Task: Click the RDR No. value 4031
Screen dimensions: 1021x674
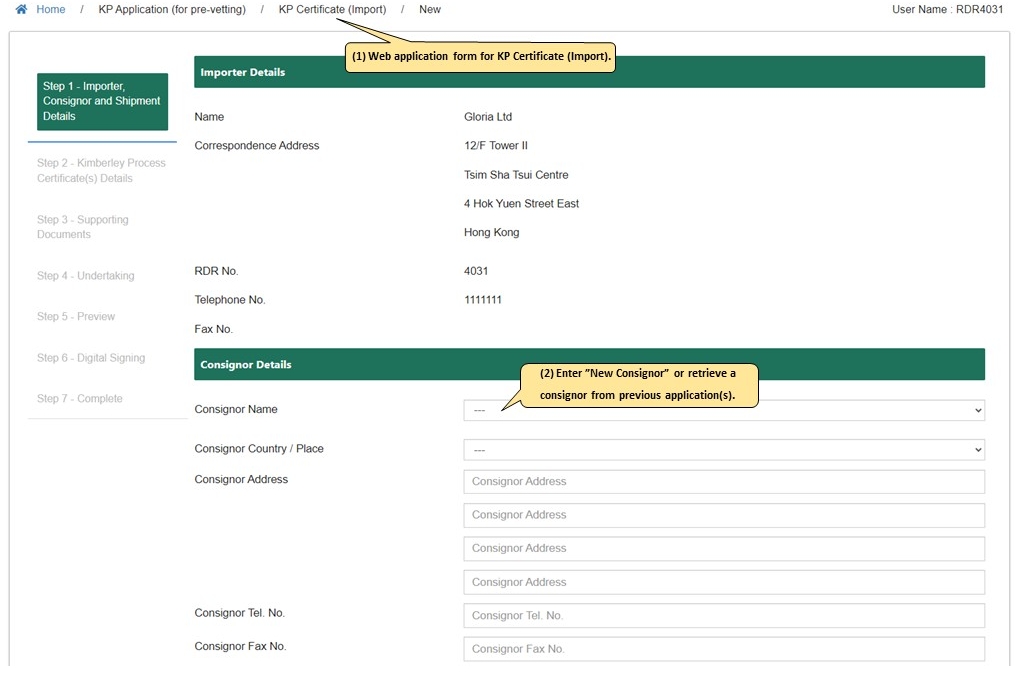Action: (x=476, y=271)
